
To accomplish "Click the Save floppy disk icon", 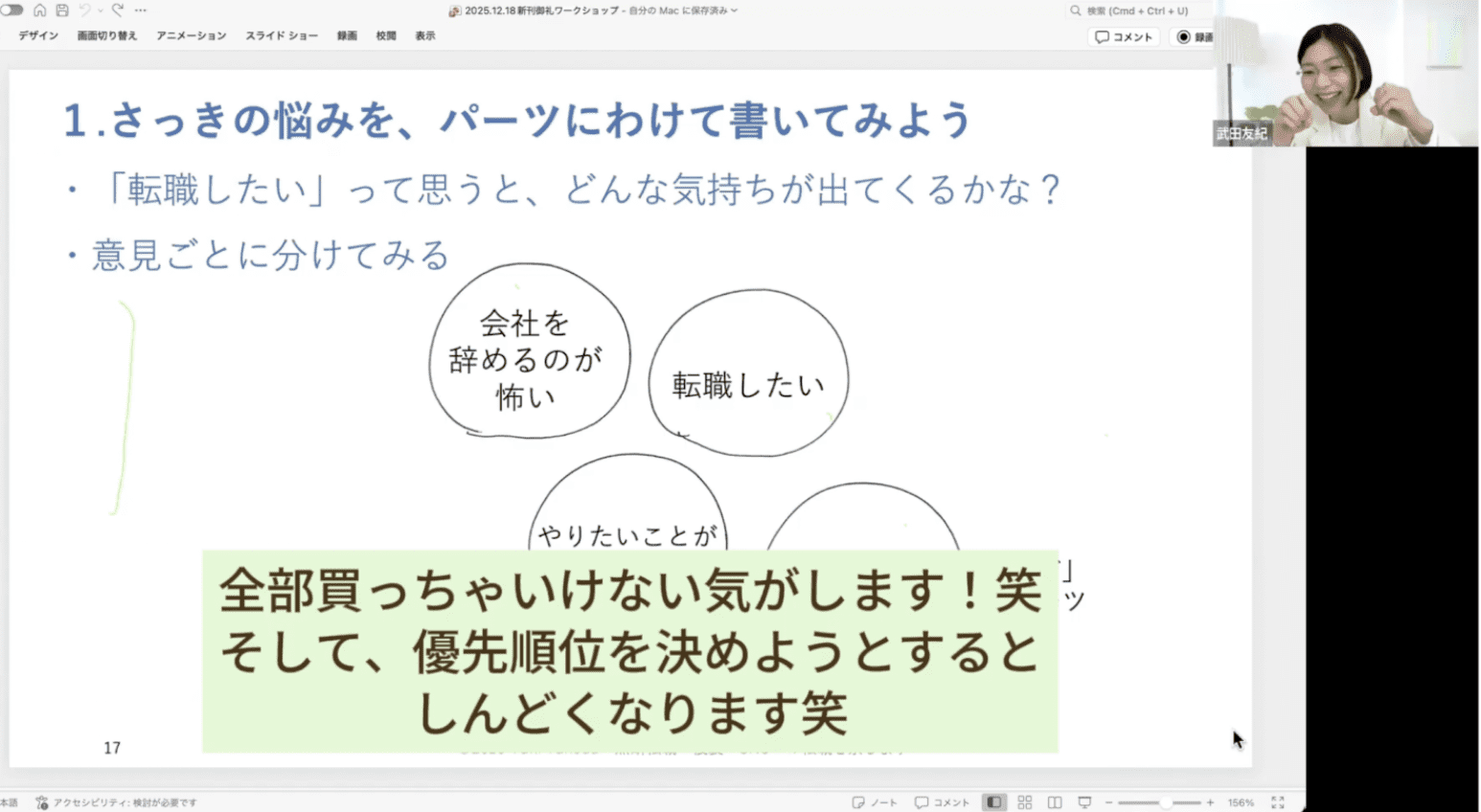I will click(62, 11).
